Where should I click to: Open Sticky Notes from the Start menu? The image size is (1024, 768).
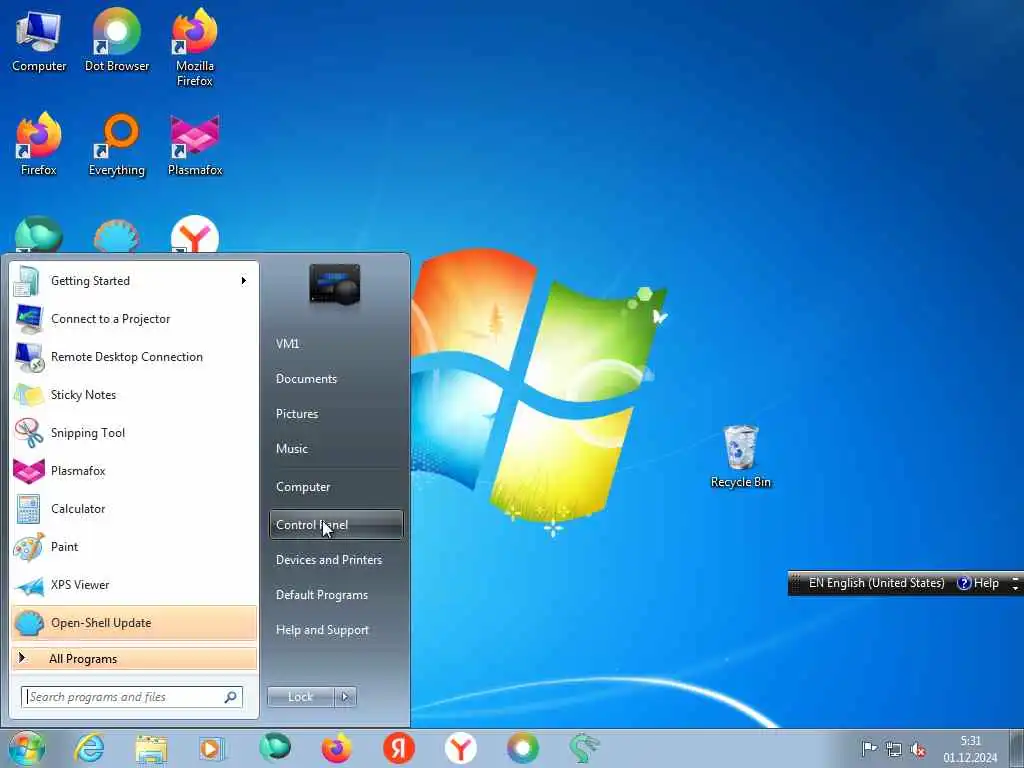pos(134,394)
